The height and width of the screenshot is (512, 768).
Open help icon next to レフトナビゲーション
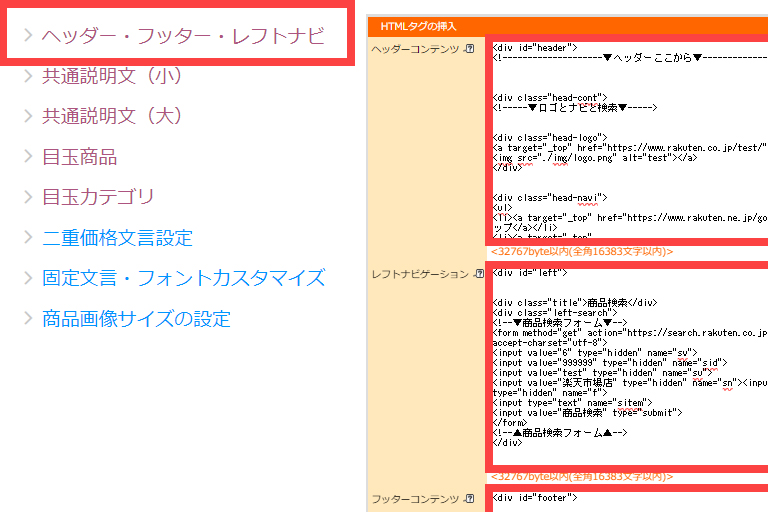[479, 274]
